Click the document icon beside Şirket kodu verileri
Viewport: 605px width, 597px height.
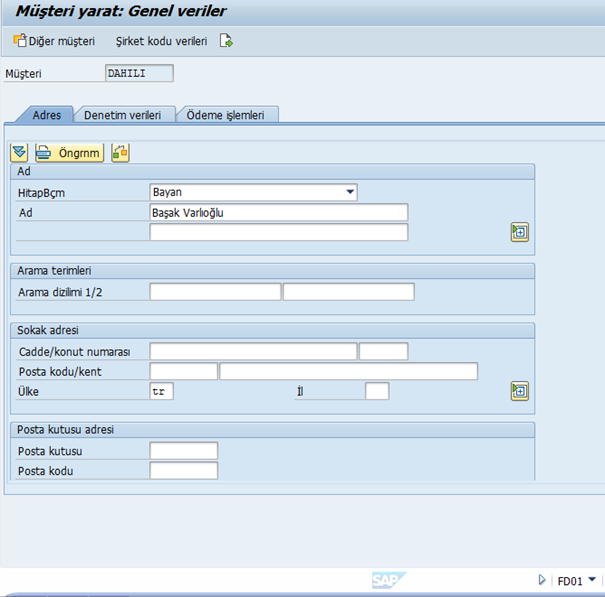[227, 41]
